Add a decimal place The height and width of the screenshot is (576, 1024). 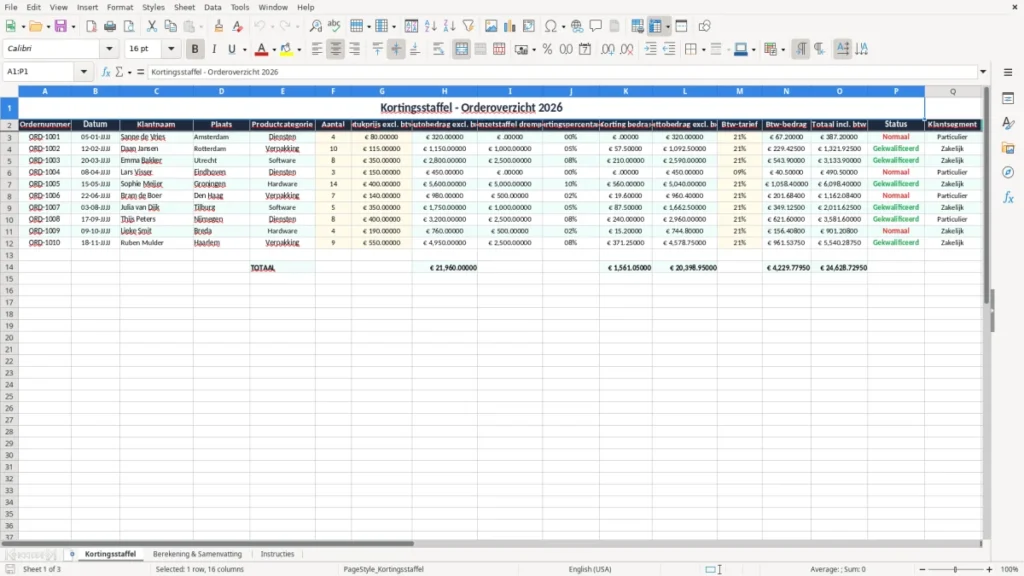(x=607, y=49)
